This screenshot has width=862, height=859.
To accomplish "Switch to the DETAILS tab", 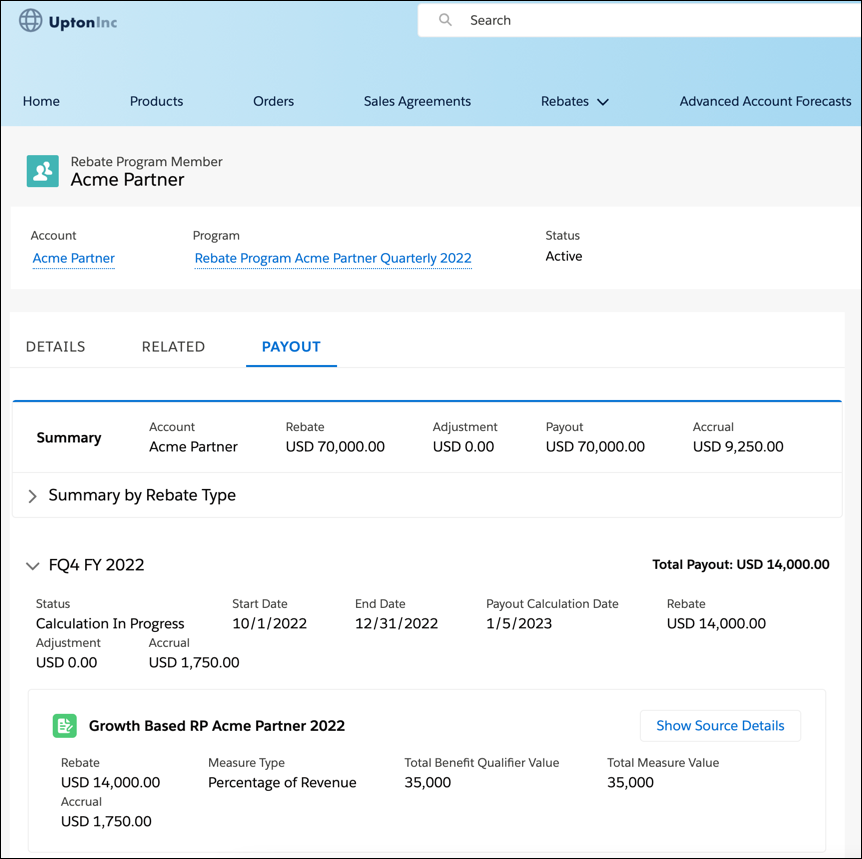I will click(x=55, y=346).
